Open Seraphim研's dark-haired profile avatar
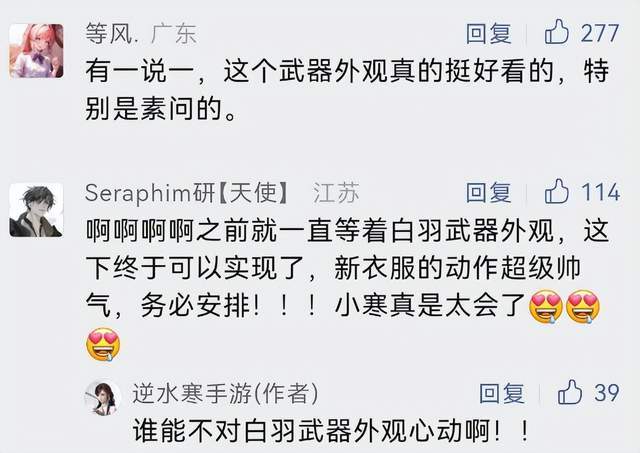This screenshot has height=453, width=640. point(36,210)
